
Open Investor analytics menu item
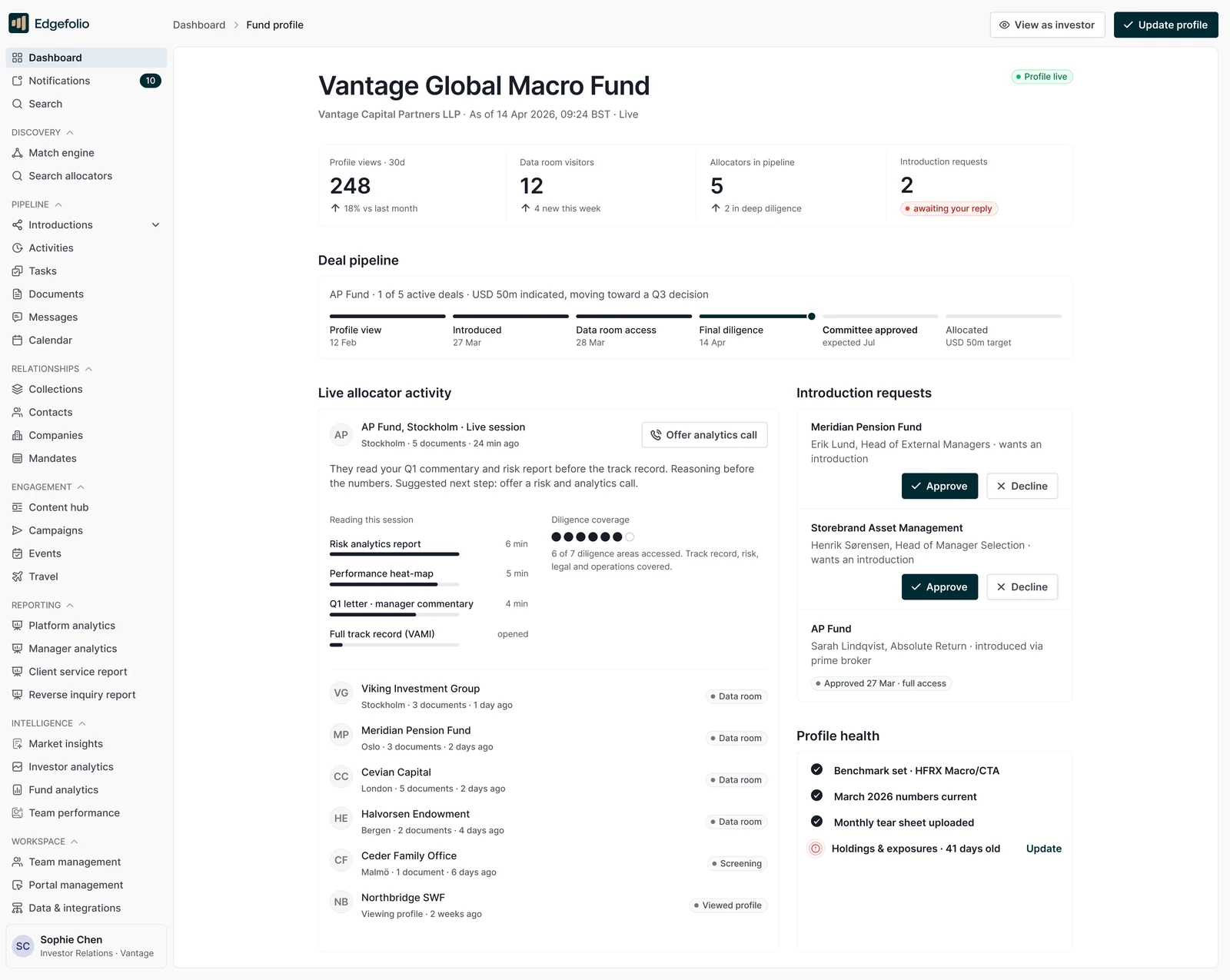pyautogui.click(x=86, y=767)
